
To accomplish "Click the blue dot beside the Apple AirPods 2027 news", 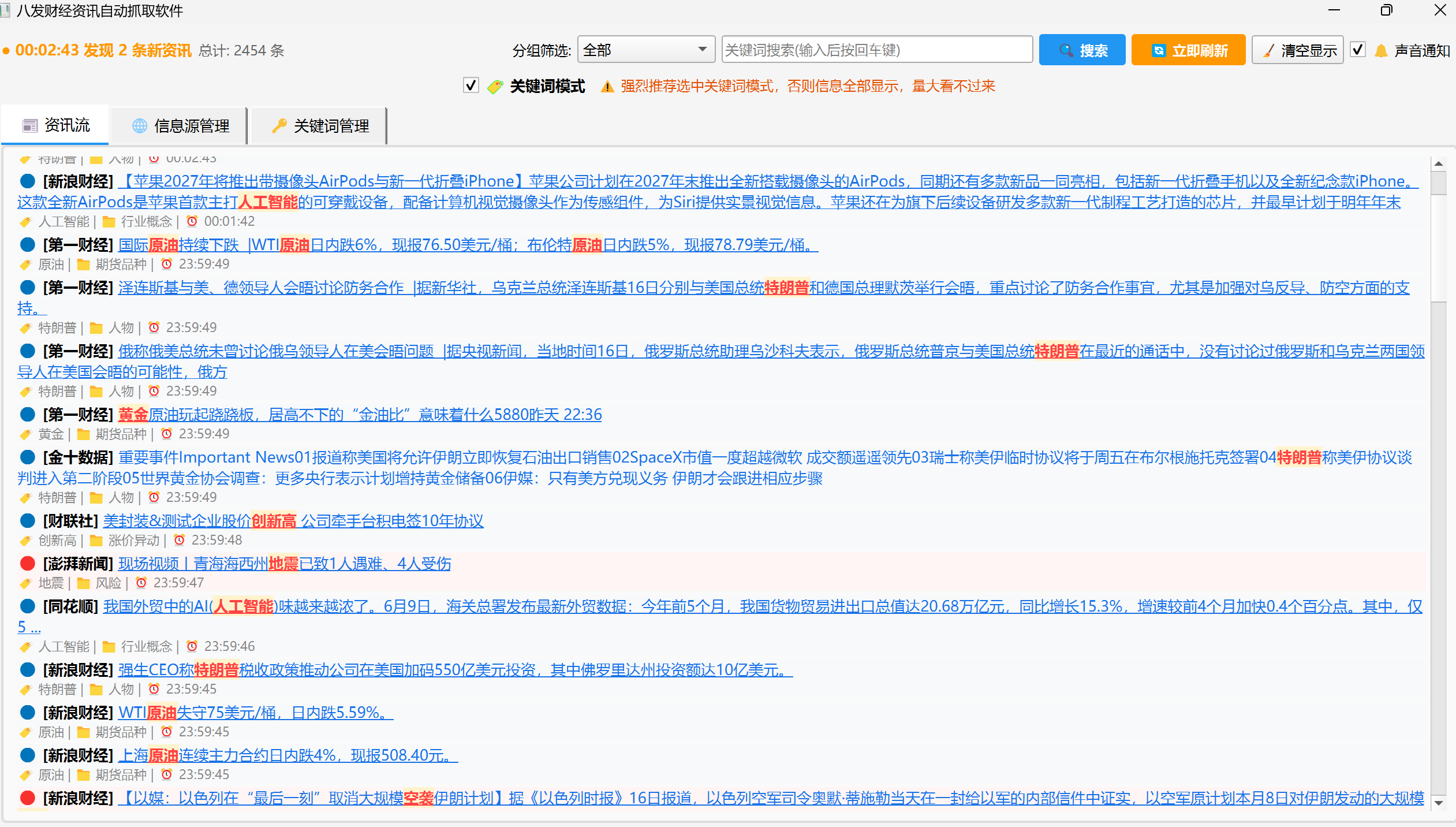I will point(27,181).
